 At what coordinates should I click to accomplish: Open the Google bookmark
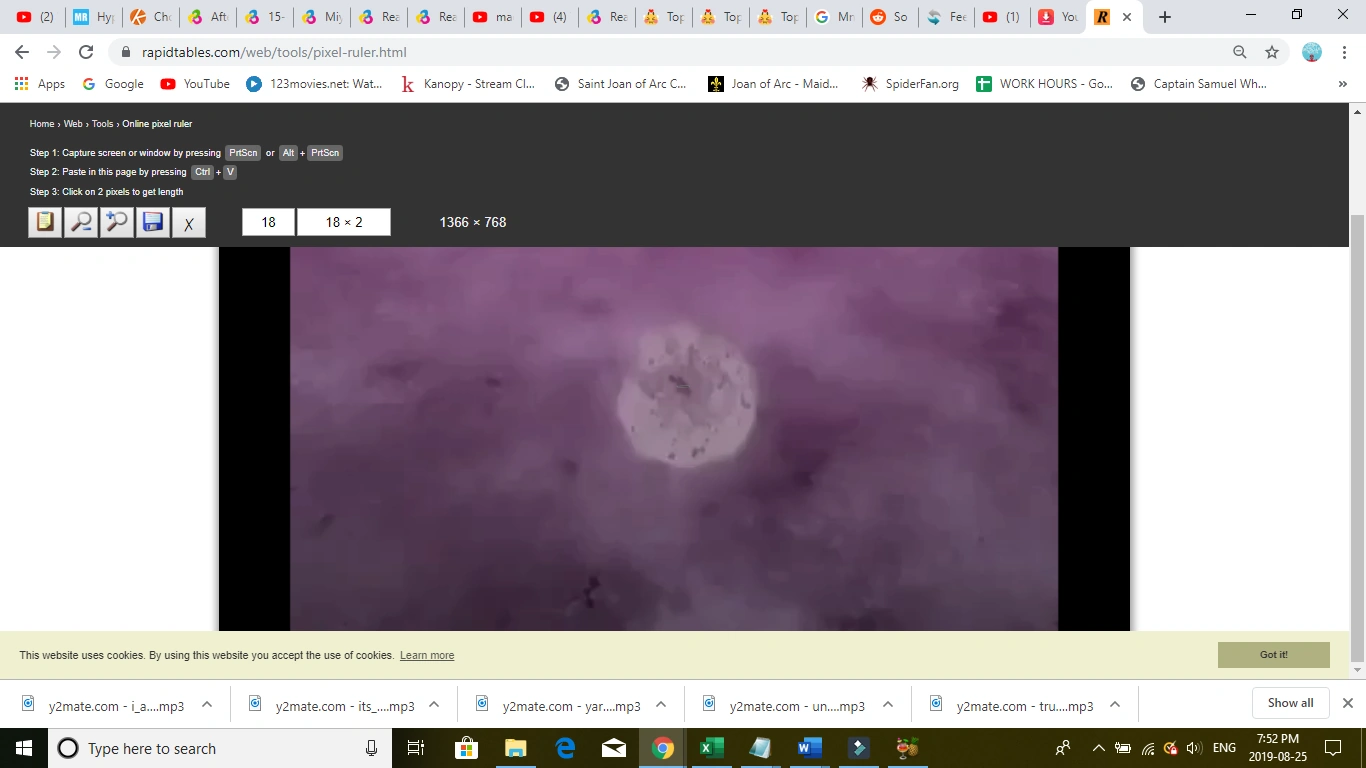[x=113, y=84]
